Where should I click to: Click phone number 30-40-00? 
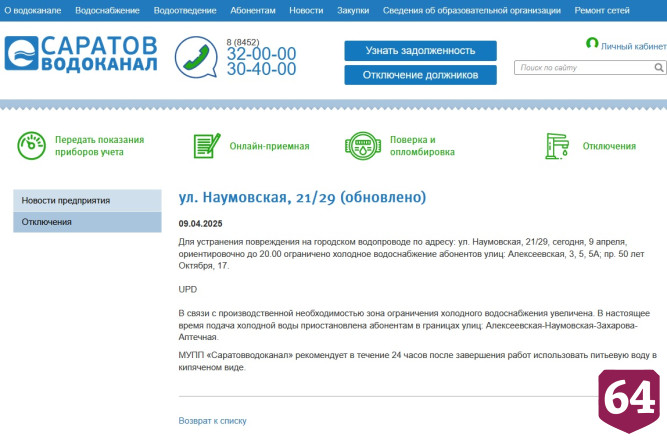click(261, 69)
